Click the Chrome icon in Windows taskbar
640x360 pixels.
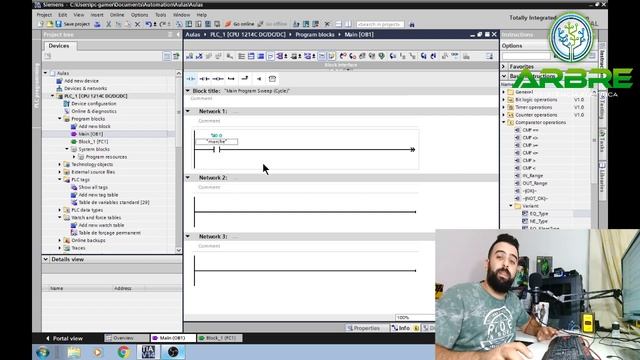tap(124, 351)
